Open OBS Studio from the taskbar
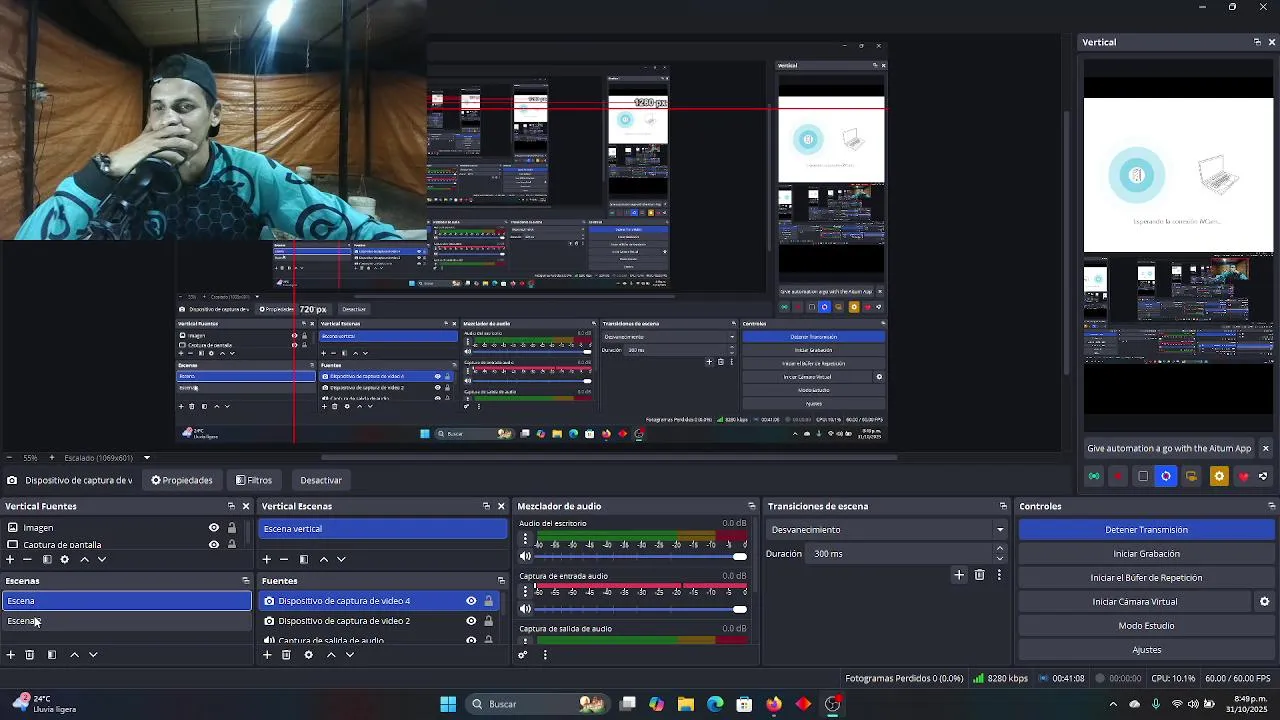 click(x=832, y=704)
